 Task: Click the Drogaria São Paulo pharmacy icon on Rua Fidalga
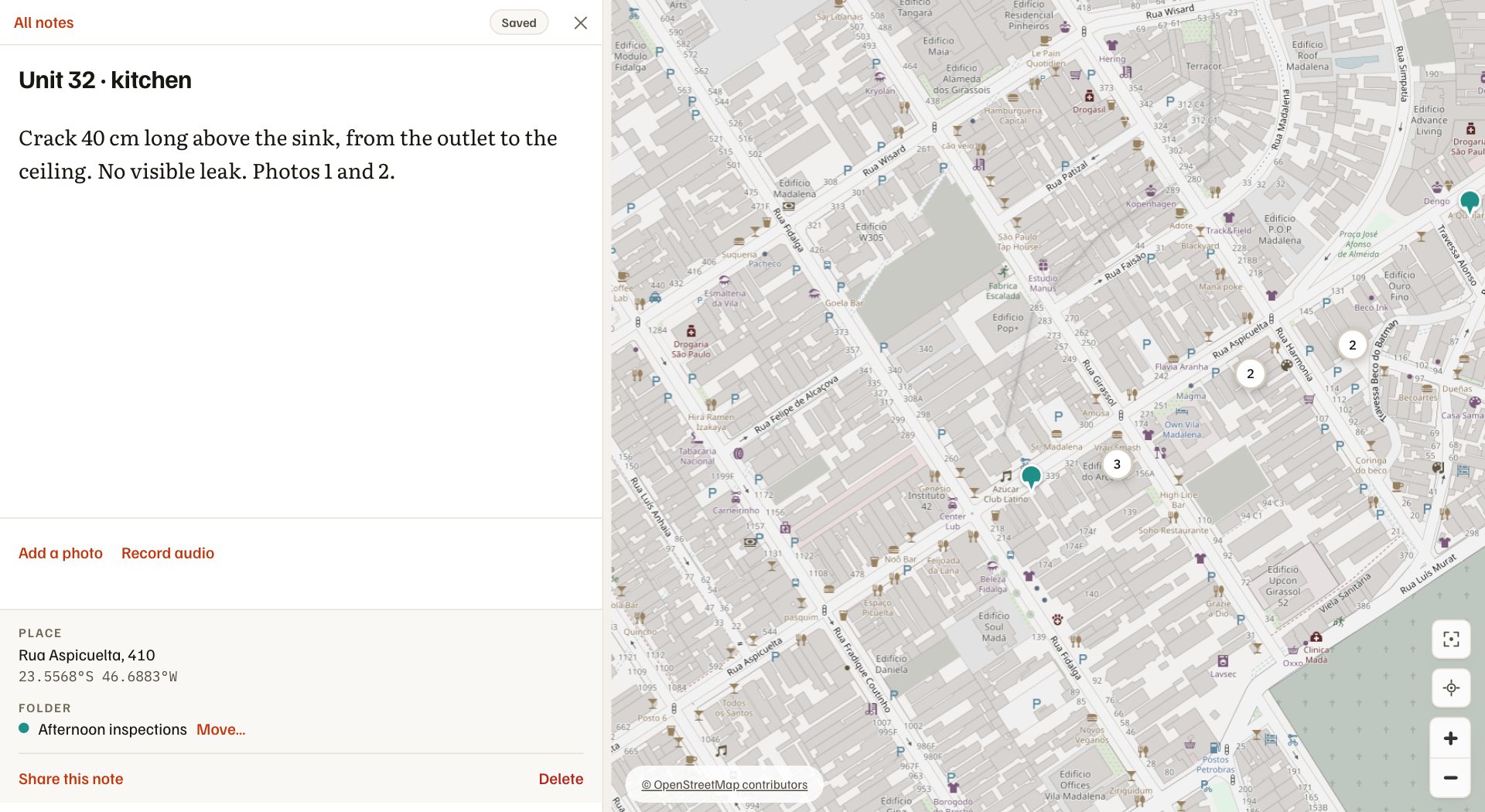pyautogui.click(x=691, y=331)
